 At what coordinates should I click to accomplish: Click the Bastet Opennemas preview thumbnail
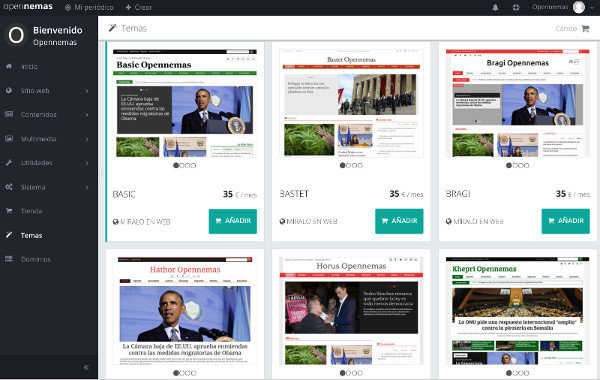click(x=351, y=103)
